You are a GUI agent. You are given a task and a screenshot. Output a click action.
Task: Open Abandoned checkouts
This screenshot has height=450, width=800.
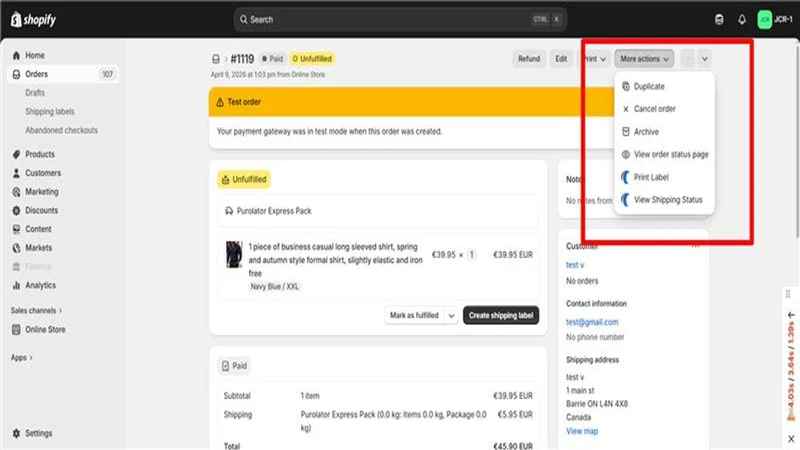(x=62, y=130)
